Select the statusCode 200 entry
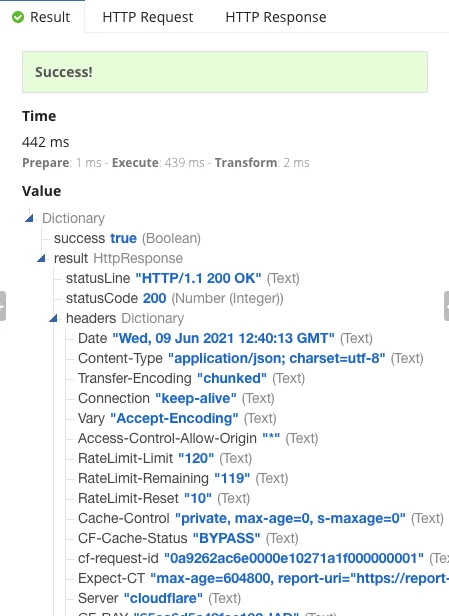This screenshot has height=616, width=449. click(x=174, y=298)
